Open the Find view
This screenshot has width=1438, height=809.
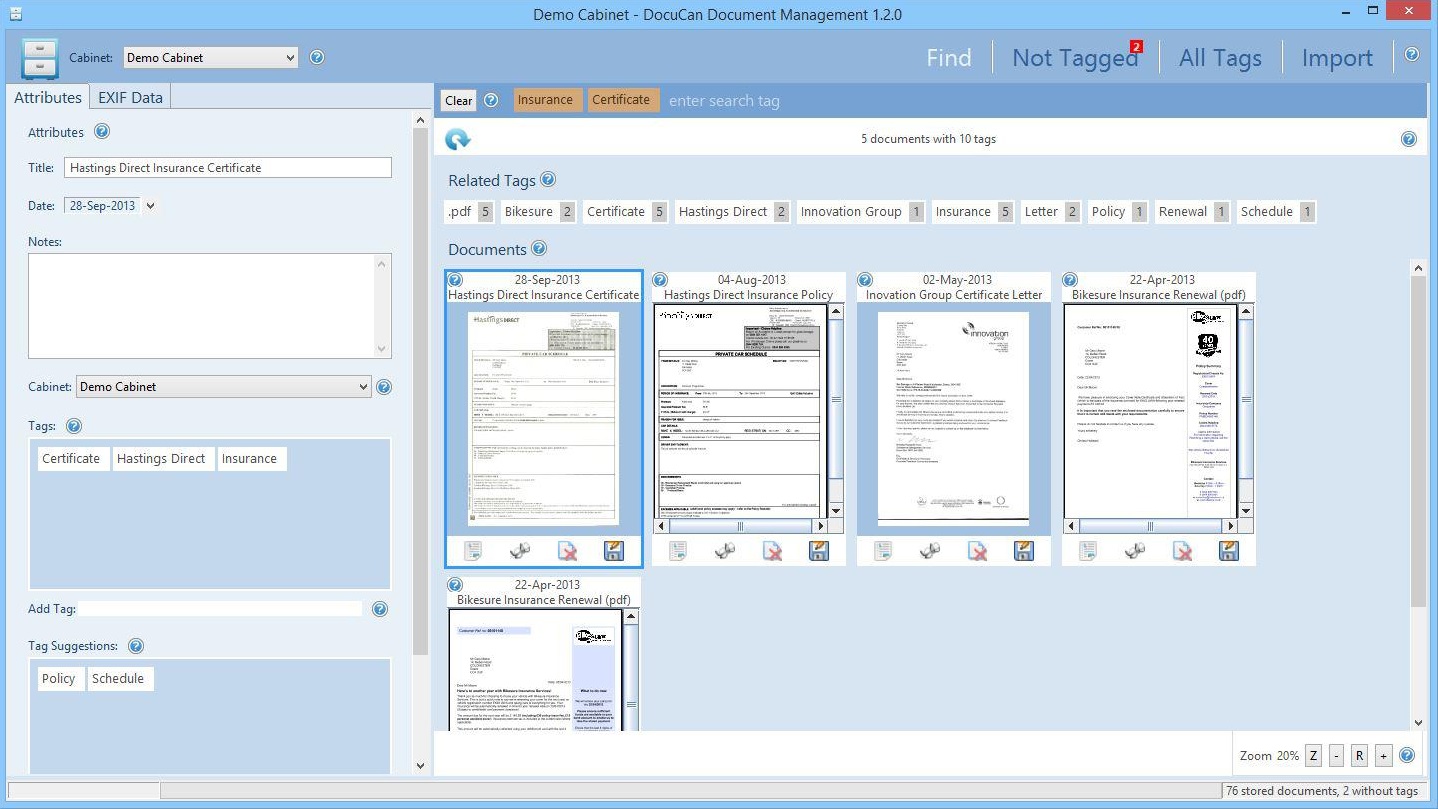pyautogui.click(x=949, y=58)
